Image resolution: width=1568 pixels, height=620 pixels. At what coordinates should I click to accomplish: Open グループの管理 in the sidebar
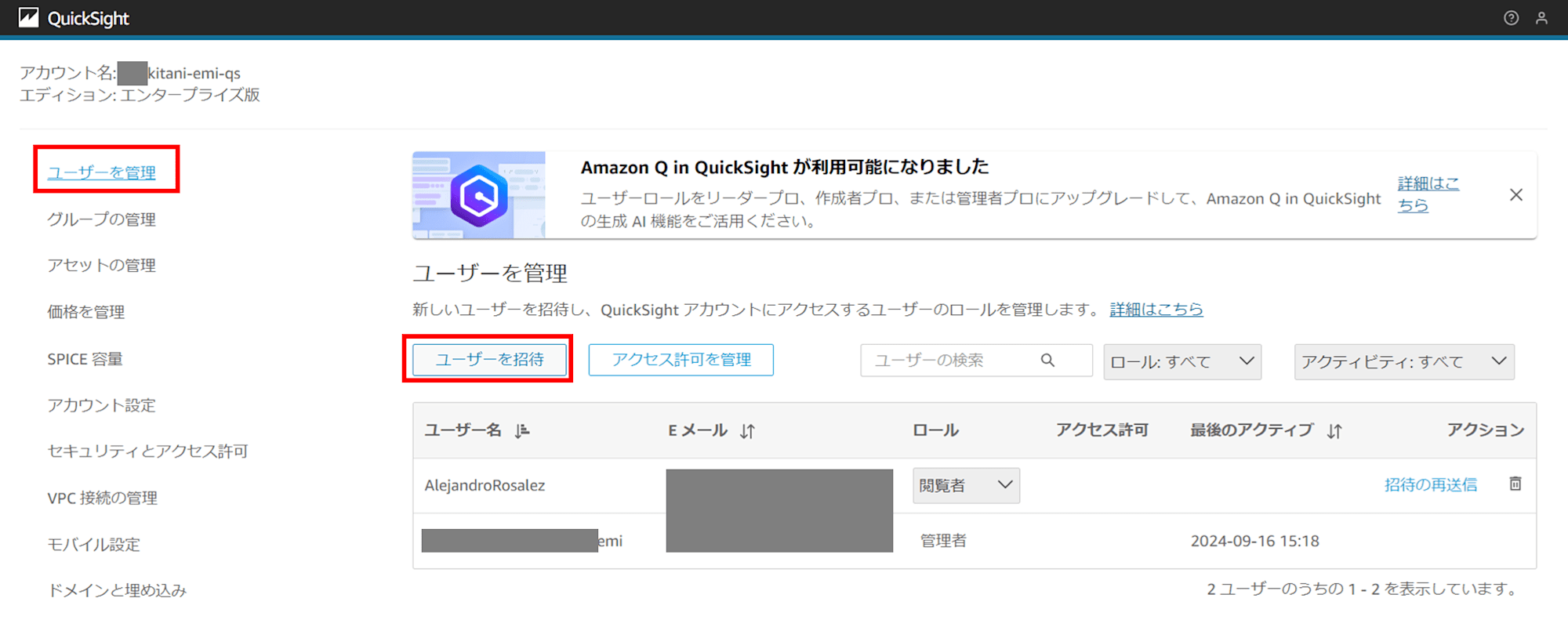tap(102, 219)
